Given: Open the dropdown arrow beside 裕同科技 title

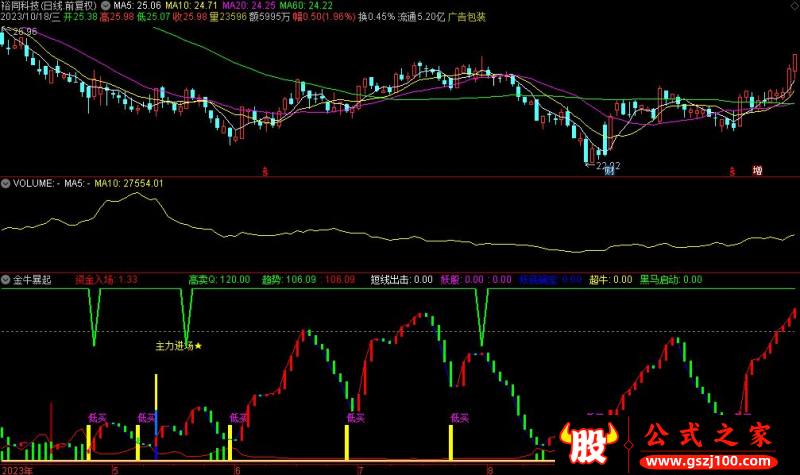Looking at the screenshot, I should [x=106, y=6].
